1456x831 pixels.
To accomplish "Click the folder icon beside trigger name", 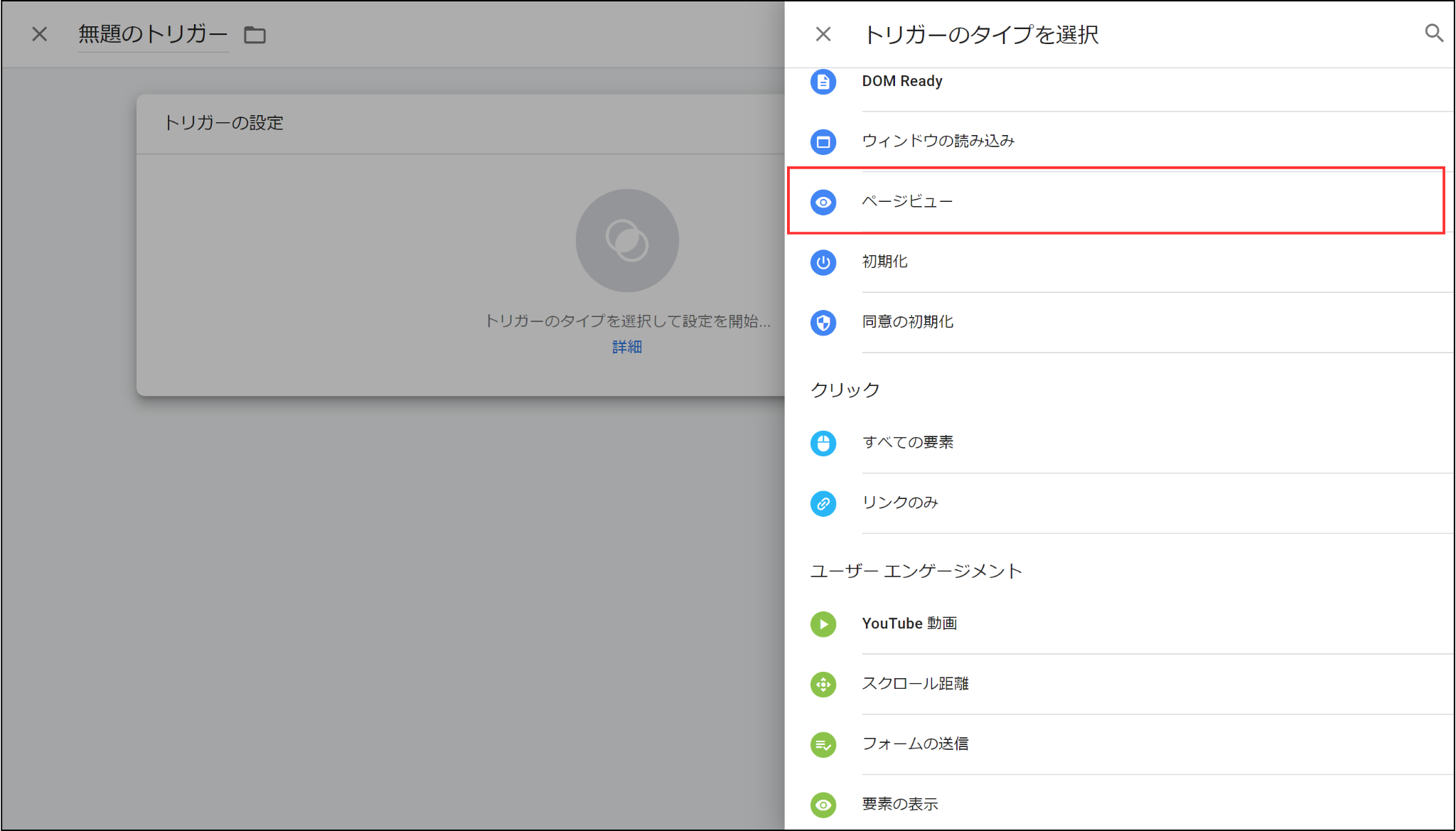I will (x=255, y=35).
